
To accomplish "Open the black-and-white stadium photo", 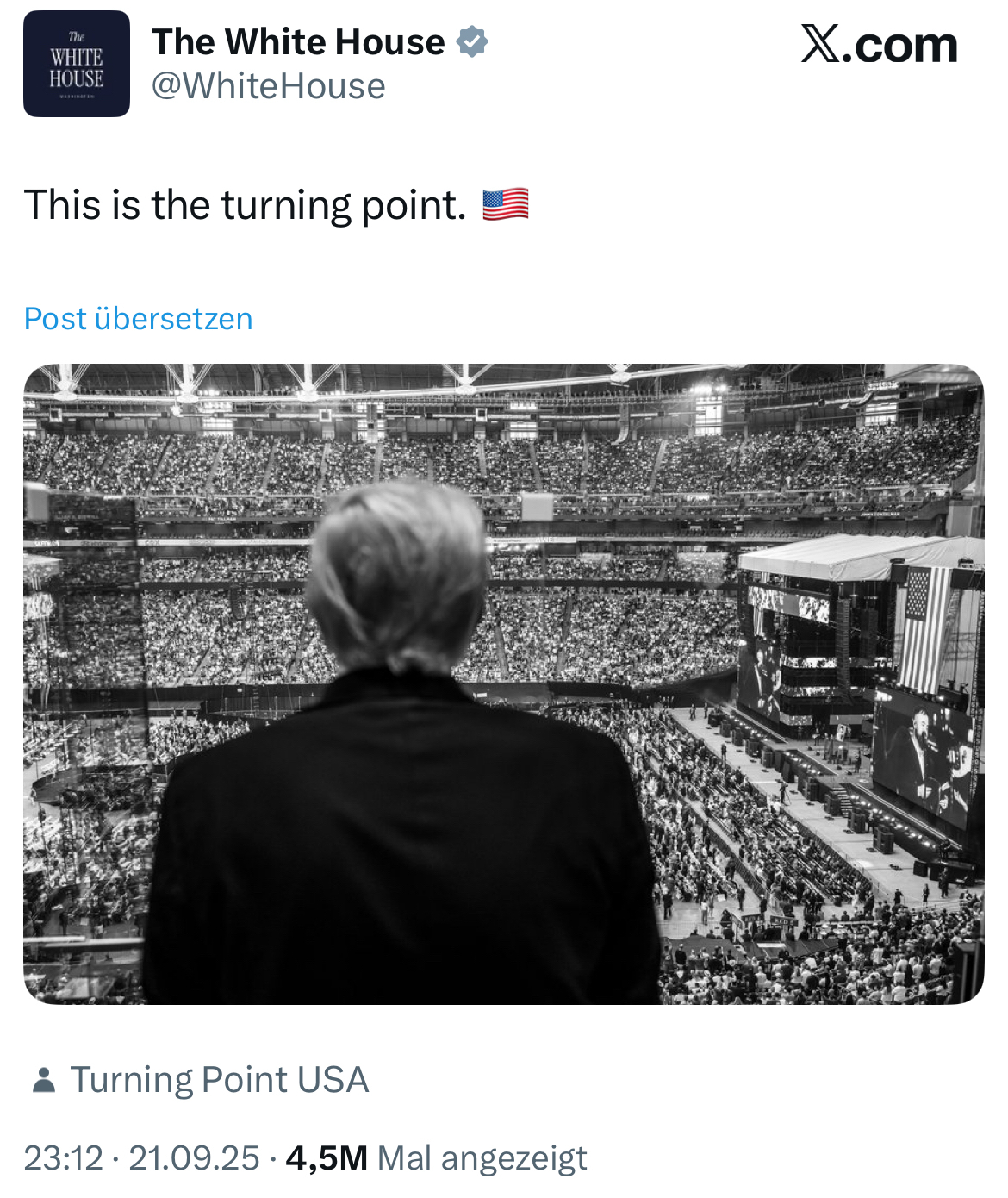I will (x=504, y=683).
